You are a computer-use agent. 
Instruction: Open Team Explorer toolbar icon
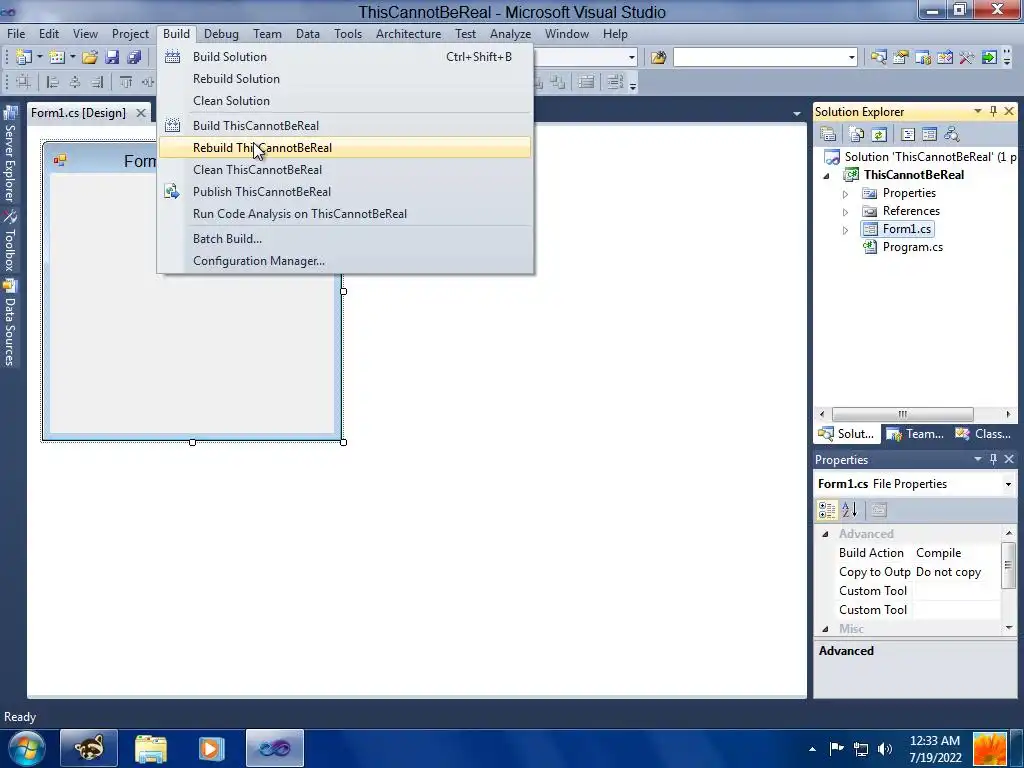(923, 57)
